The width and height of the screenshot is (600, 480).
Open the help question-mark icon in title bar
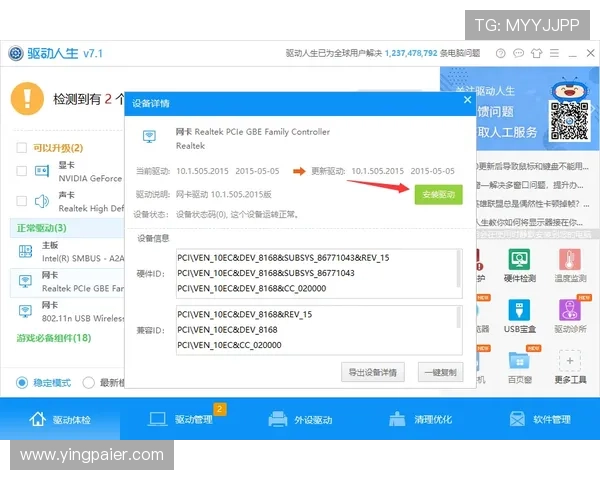(x=501, y=53)
